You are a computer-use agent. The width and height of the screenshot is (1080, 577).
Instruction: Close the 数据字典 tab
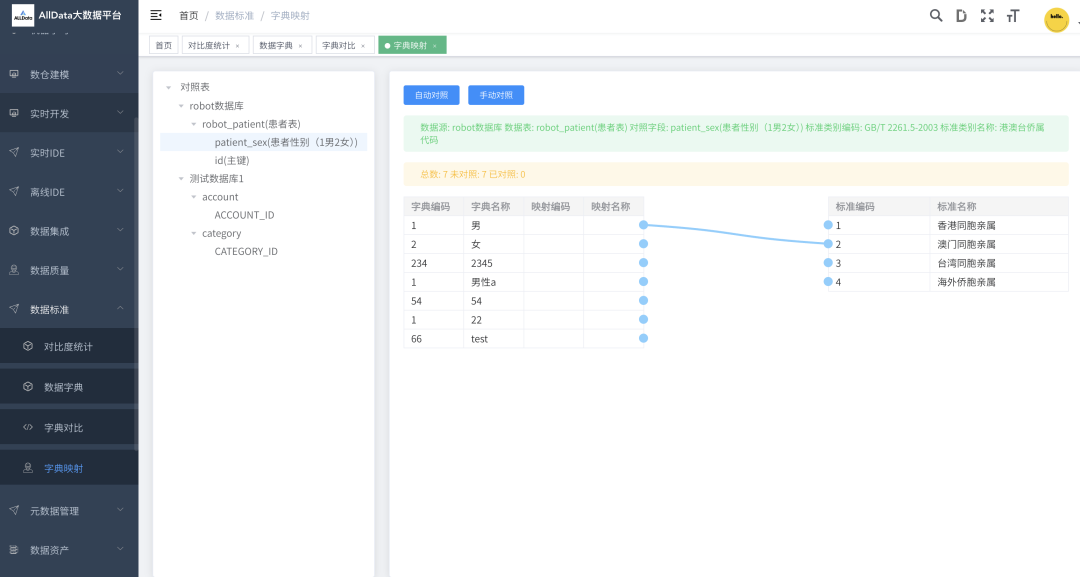tap(300, 46)
